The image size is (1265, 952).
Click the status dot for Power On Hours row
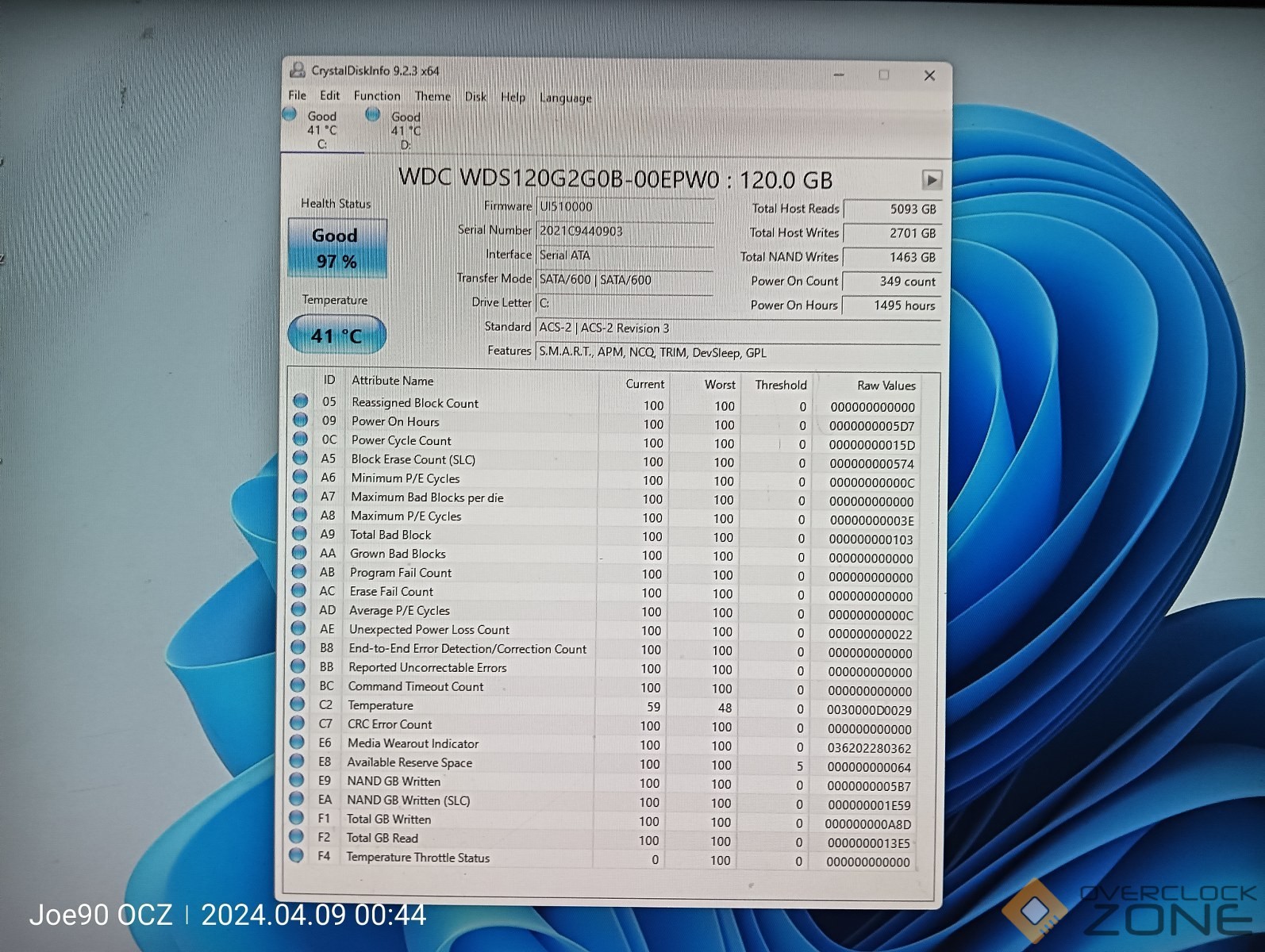[301, 420]
